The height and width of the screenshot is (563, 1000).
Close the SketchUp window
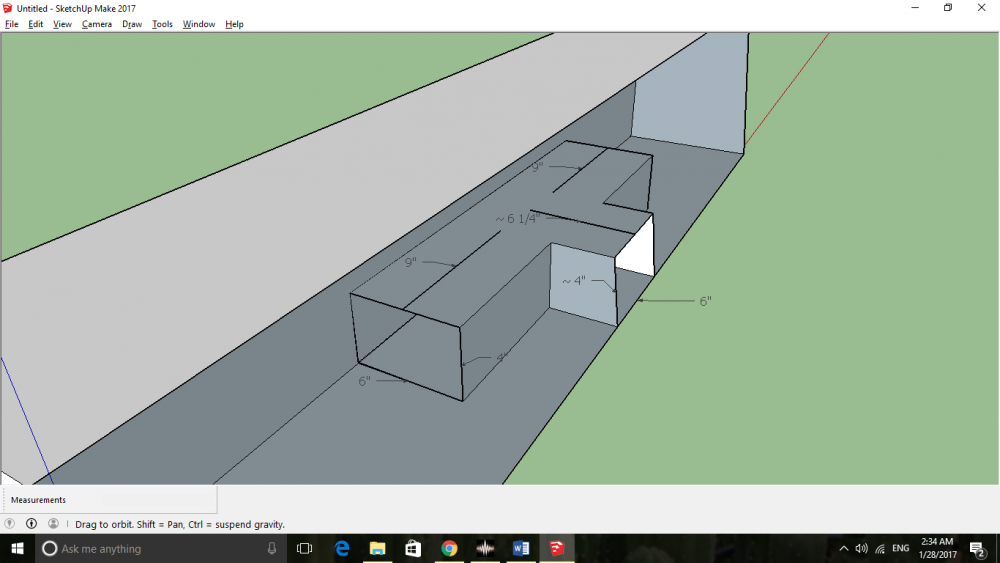coord(982,8)
